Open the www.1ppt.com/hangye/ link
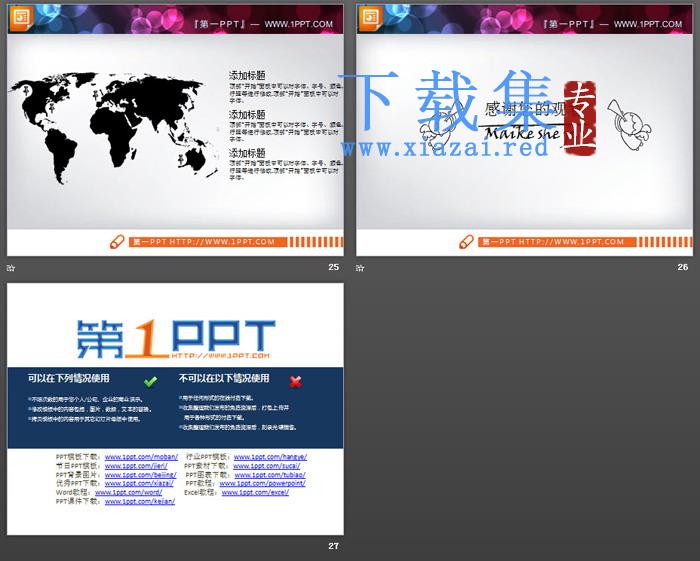Image resolution: width=700 pixels, height=561 pixels. click(x=270, y=457)
